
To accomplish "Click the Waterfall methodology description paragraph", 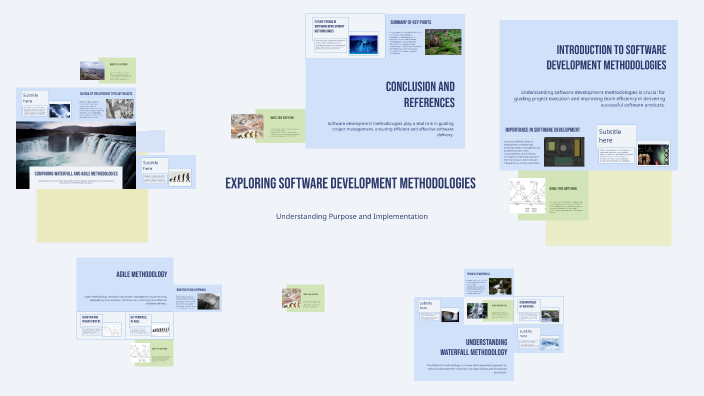I will pyautogui.click(x=466, y=369).
